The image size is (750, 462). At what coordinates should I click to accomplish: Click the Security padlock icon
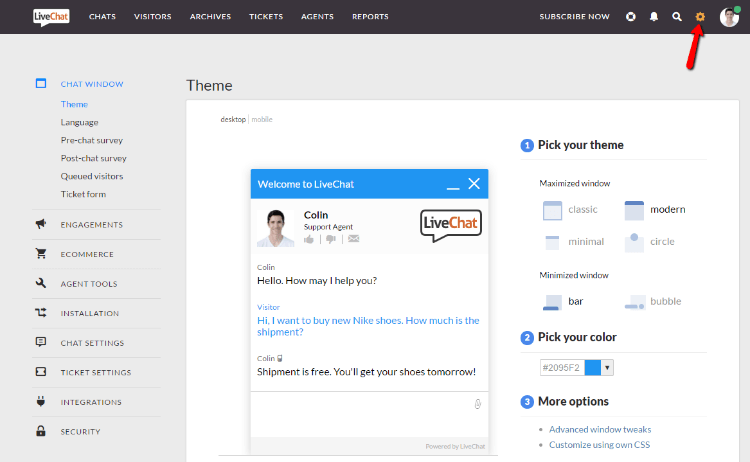point(41,431)
